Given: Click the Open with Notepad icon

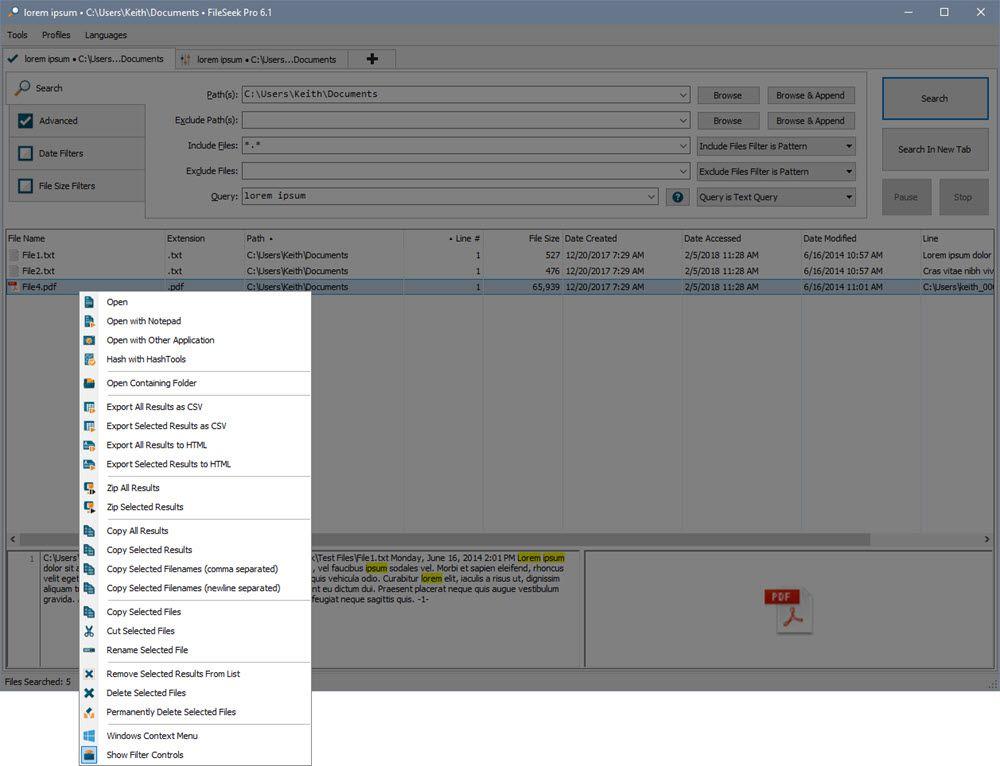Looking at the screenshot, I should coord(89,321).
